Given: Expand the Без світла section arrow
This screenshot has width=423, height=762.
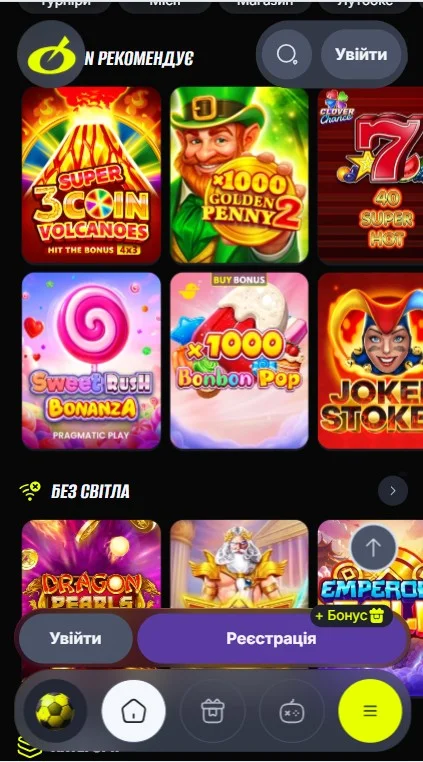Looking at the screenshot, I should [393, 491].
